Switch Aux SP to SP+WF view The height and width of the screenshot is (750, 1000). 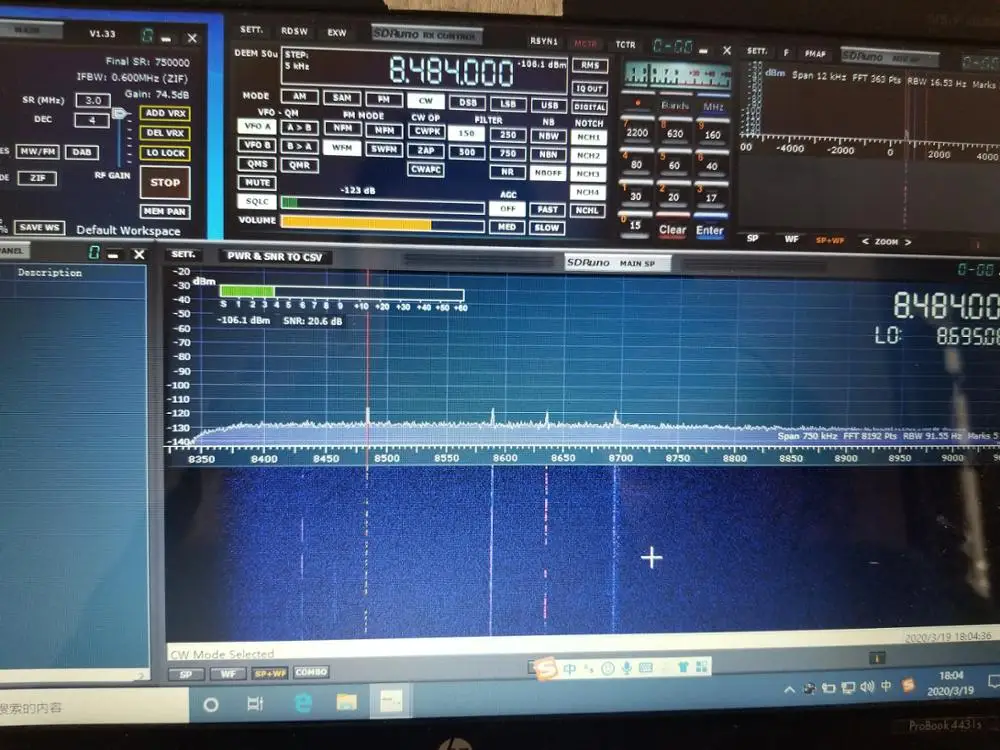tap(830, 240)
